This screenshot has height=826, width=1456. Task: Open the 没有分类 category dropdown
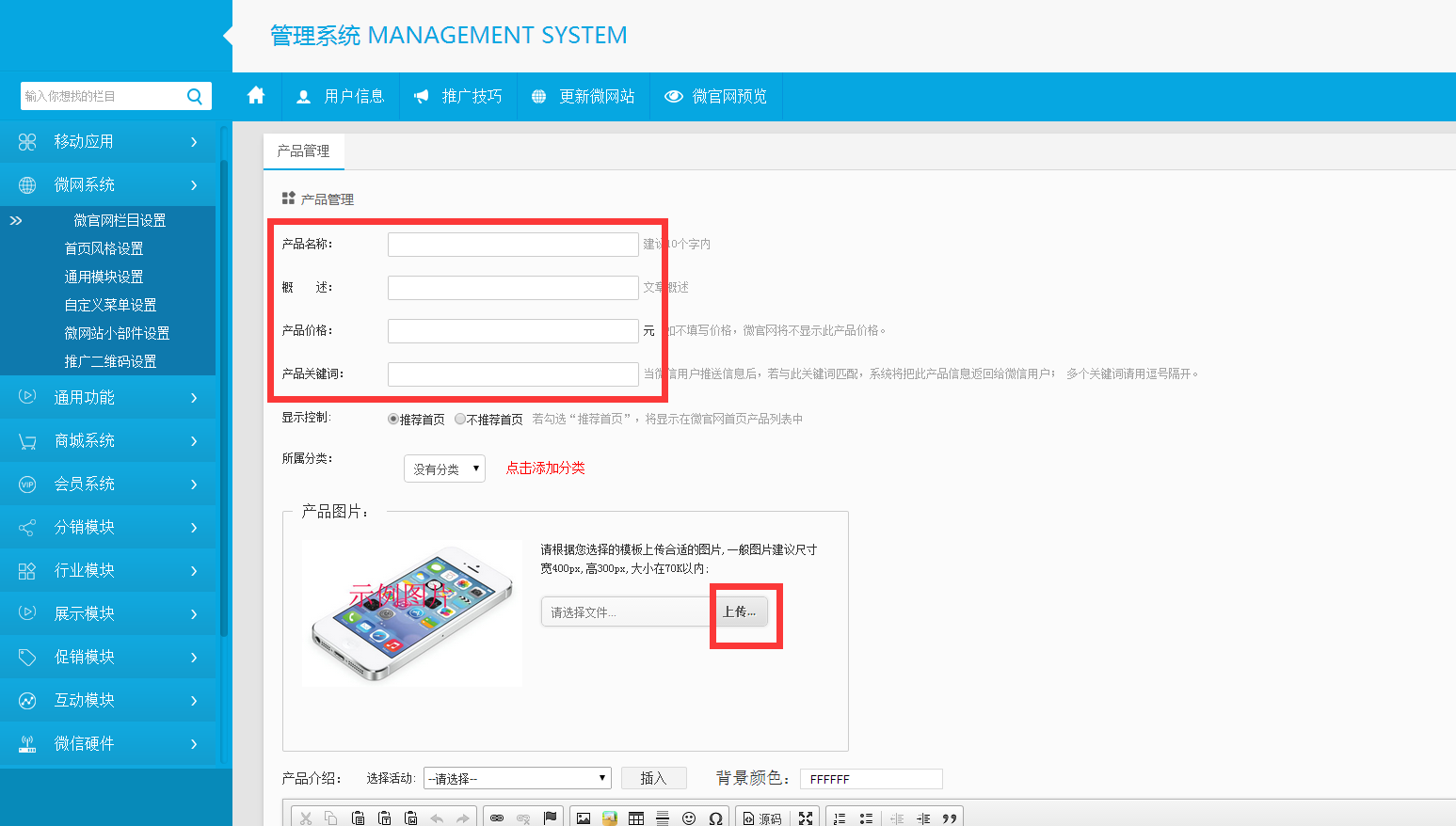coord(444,469)
